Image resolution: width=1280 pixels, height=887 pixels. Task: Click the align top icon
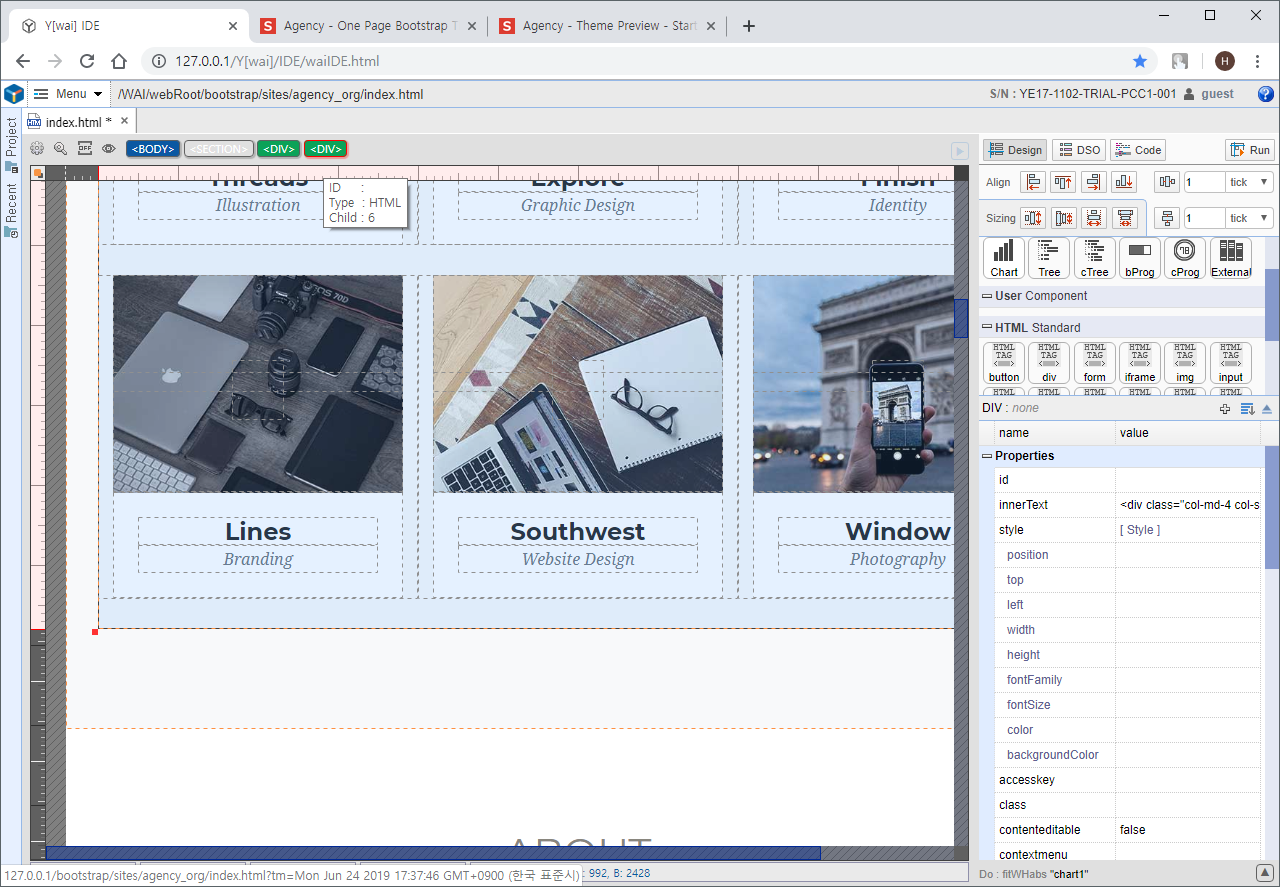point(1063,182)
